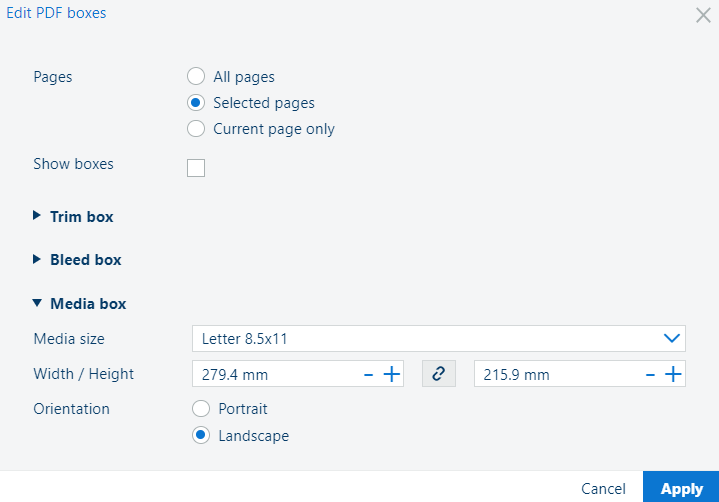The height and width of the screenshot is (502, 719).
Task: Increase height with the plus icon
Action: point(673,375)
